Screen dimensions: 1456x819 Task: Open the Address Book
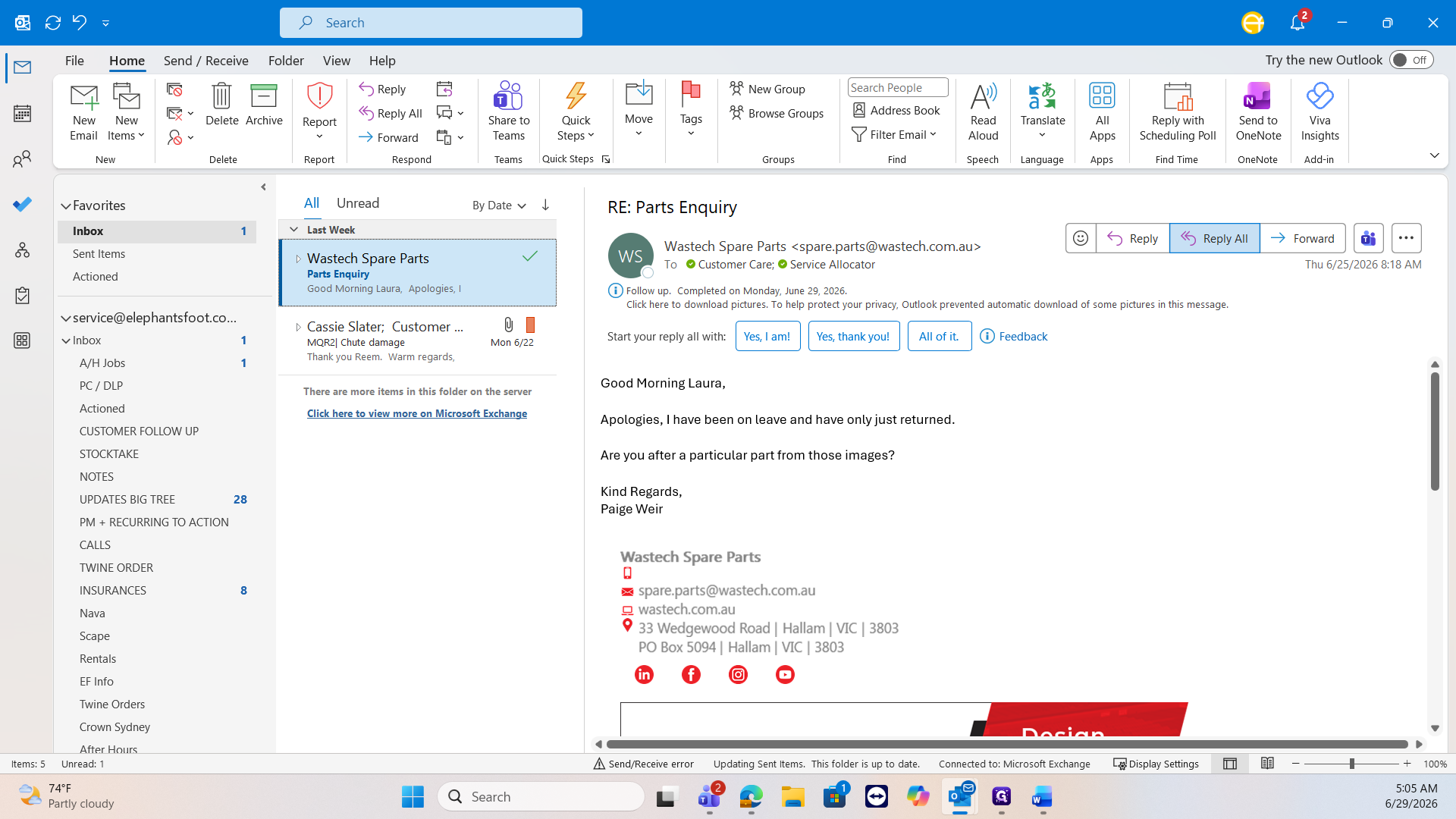point(896,111)
